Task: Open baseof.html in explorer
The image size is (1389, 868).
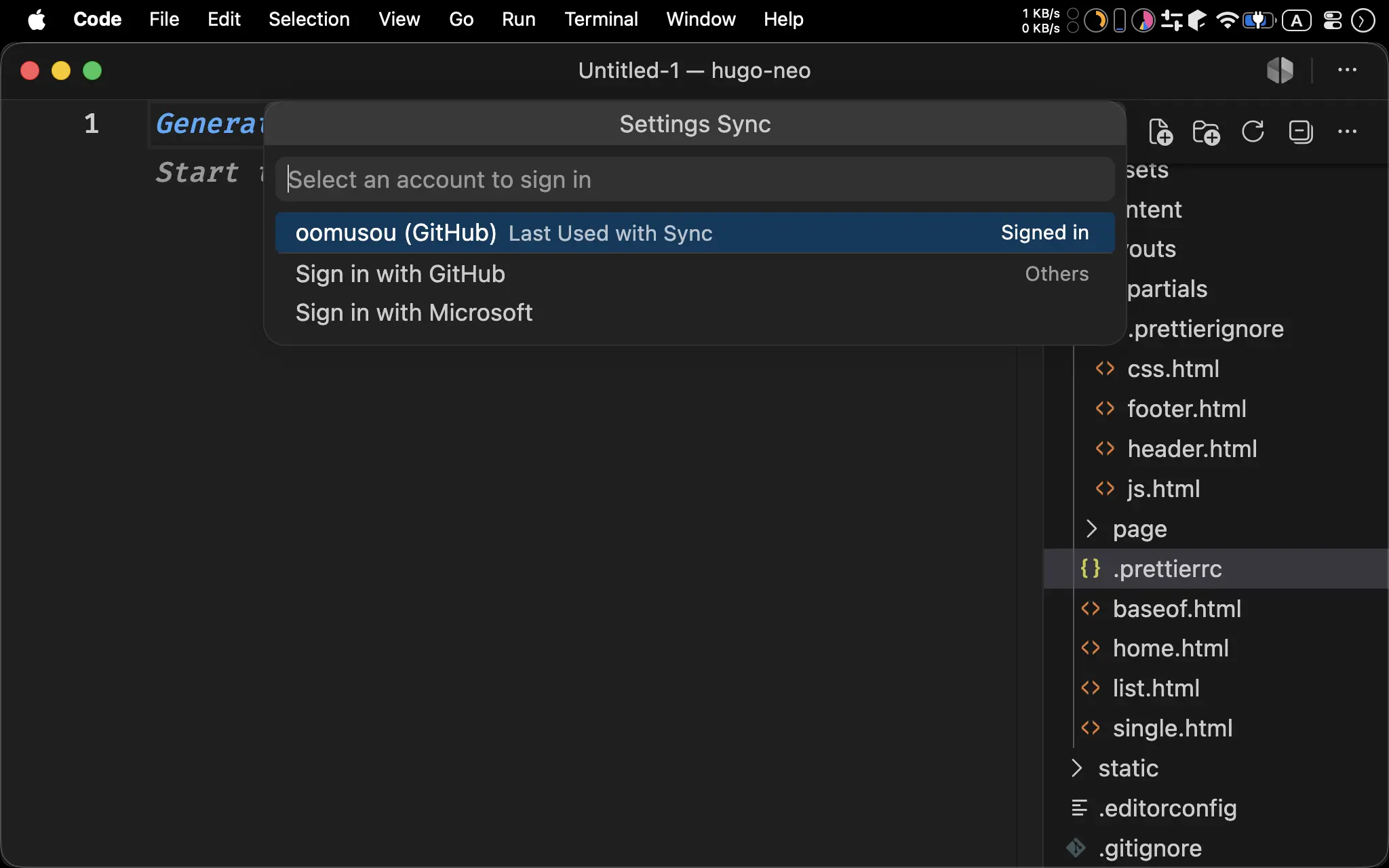Action: [x=1177, y=609]
